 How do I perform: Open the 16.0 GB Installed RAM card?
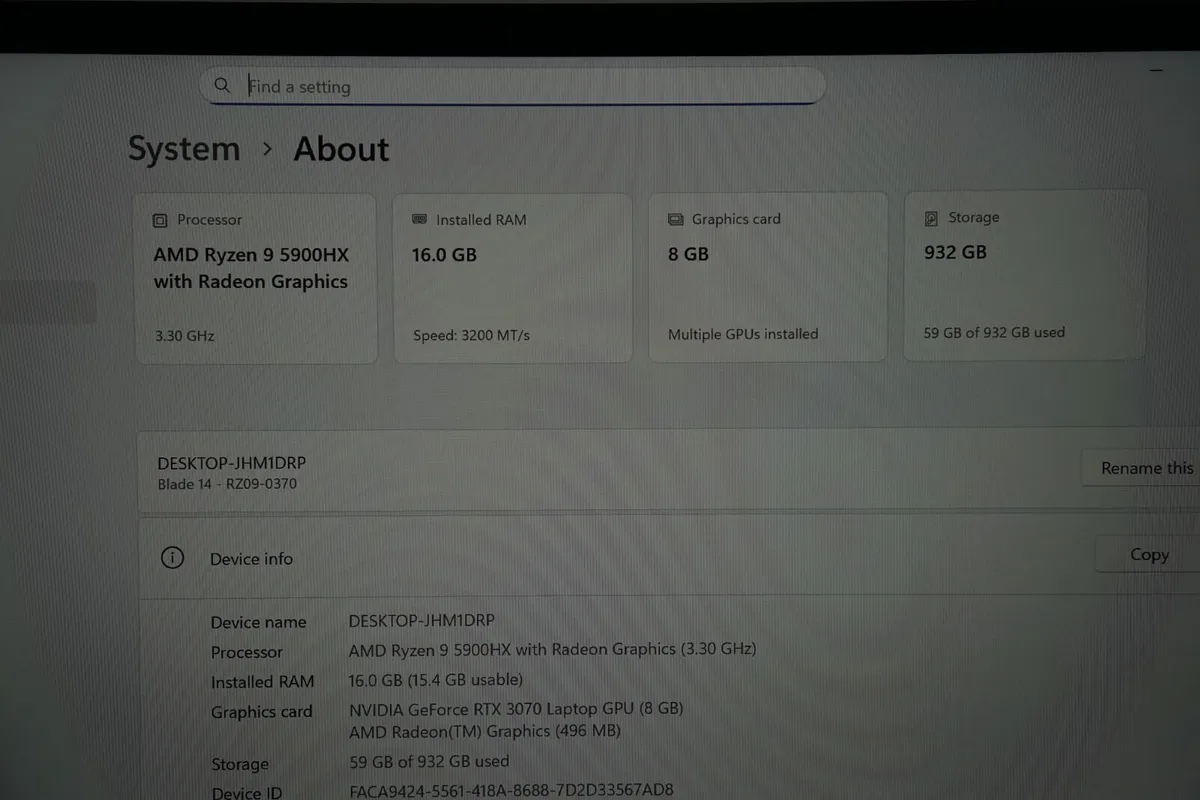[513, 277]
